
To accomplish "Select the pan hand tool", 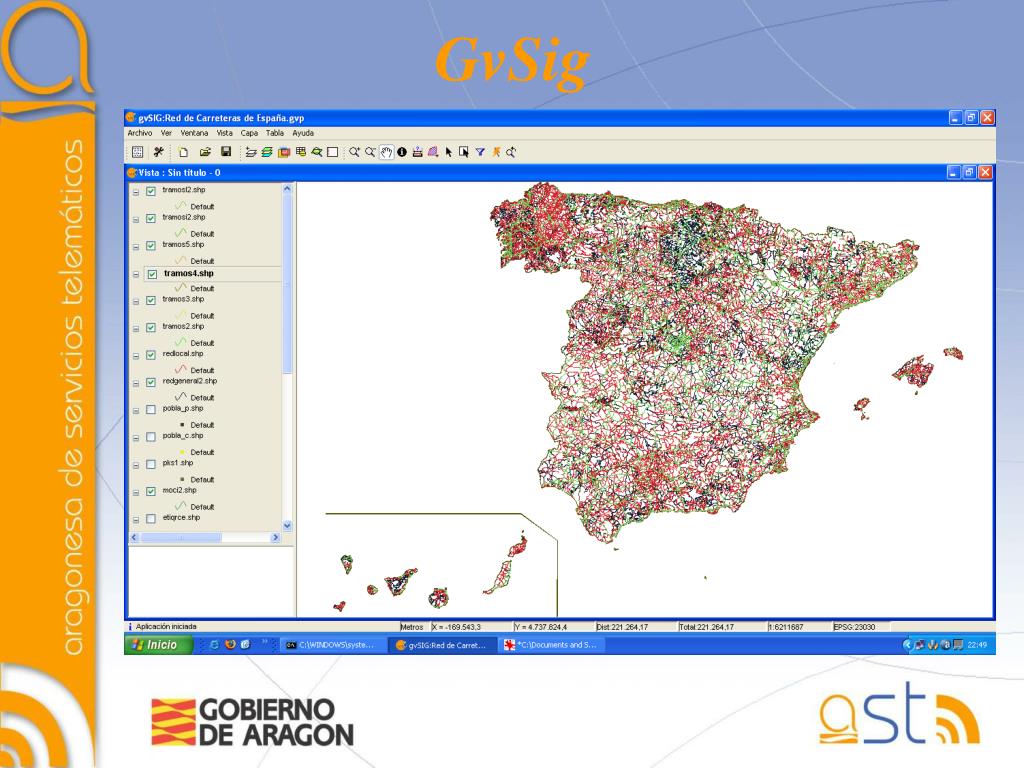I will point(387,152).
